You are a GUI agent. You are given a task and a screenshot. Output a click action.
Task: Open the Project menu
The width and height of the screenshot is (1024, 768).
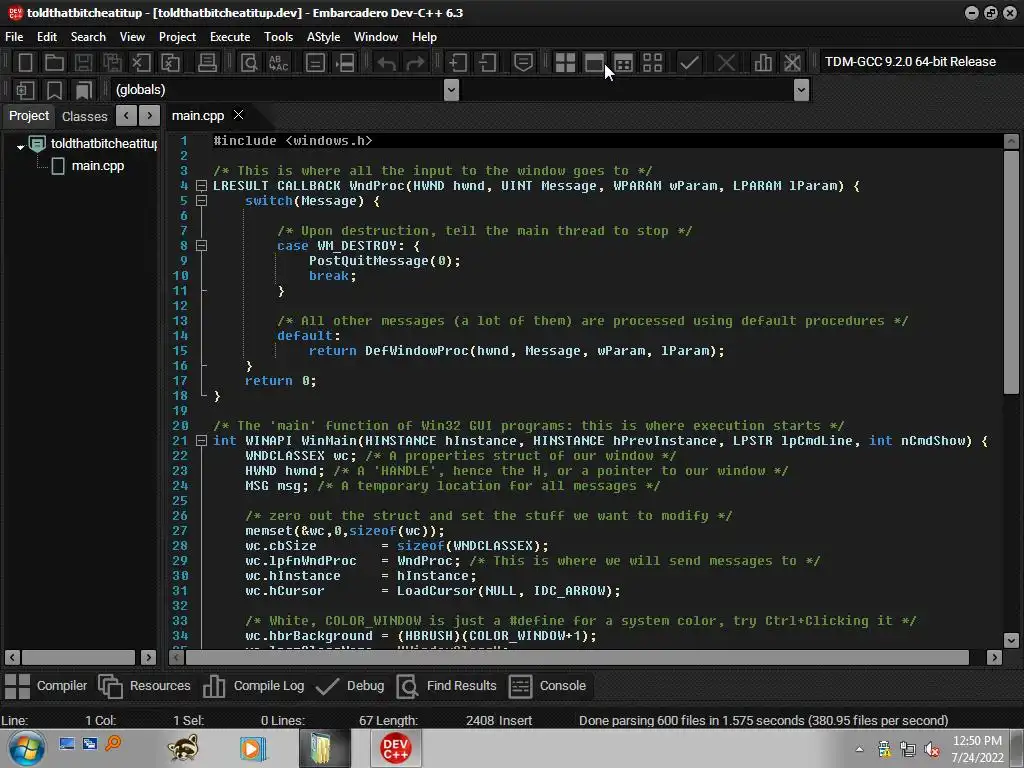(177, 37)
